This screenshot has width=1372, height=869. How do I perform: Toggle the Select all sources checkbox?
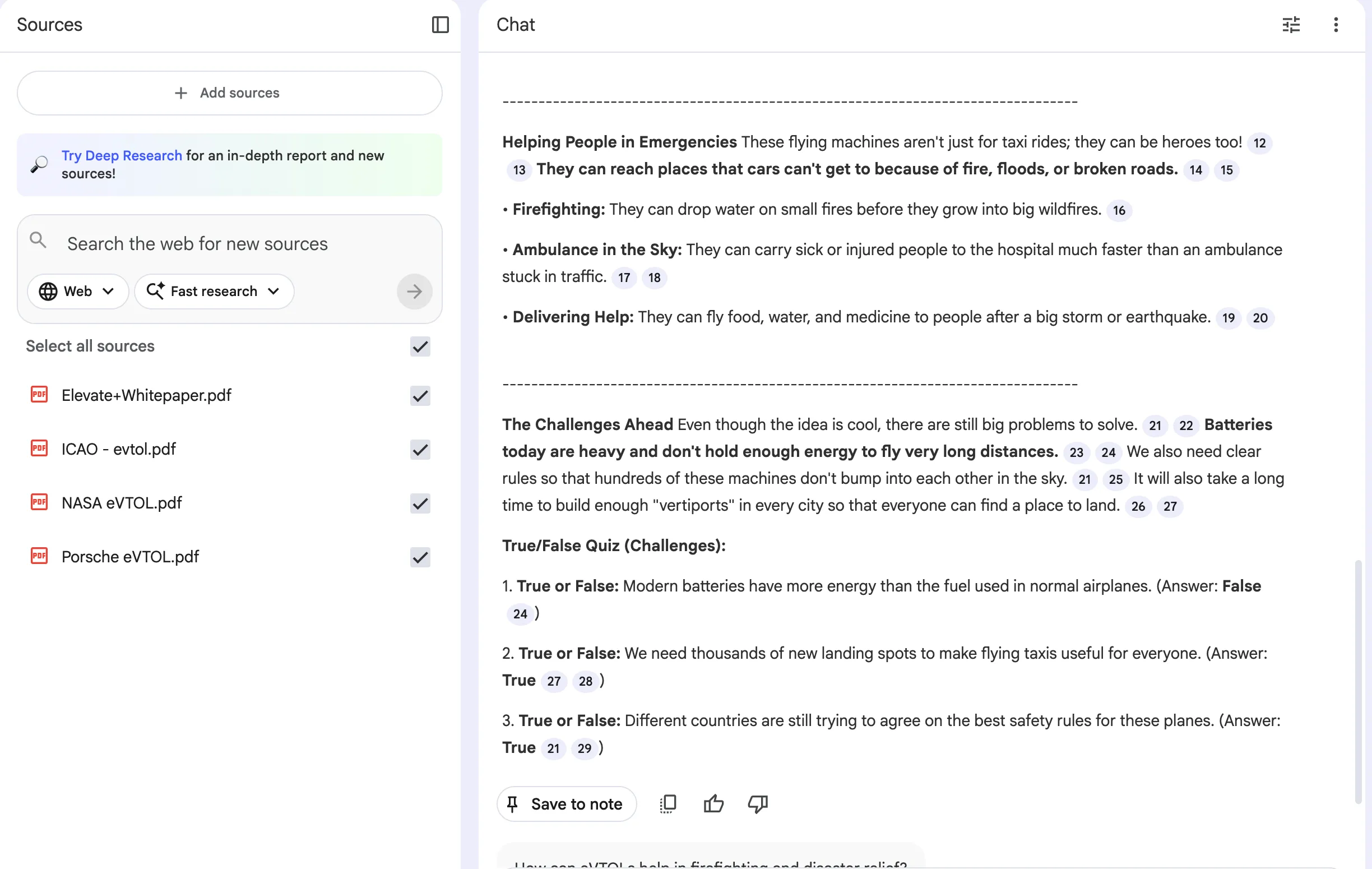pyautogui.click(x=420, y=346)
